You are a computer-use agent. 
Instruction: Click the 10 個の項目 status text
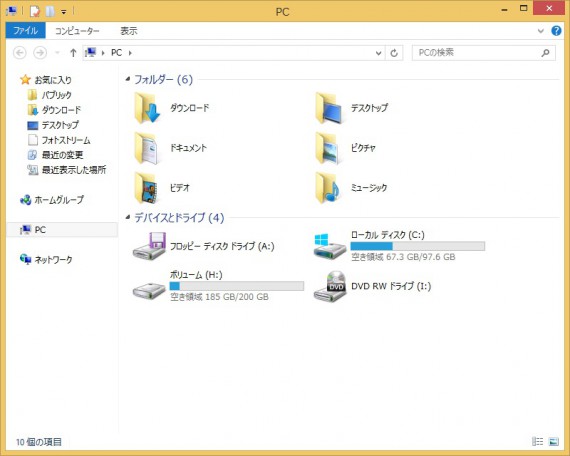point(39,442)
